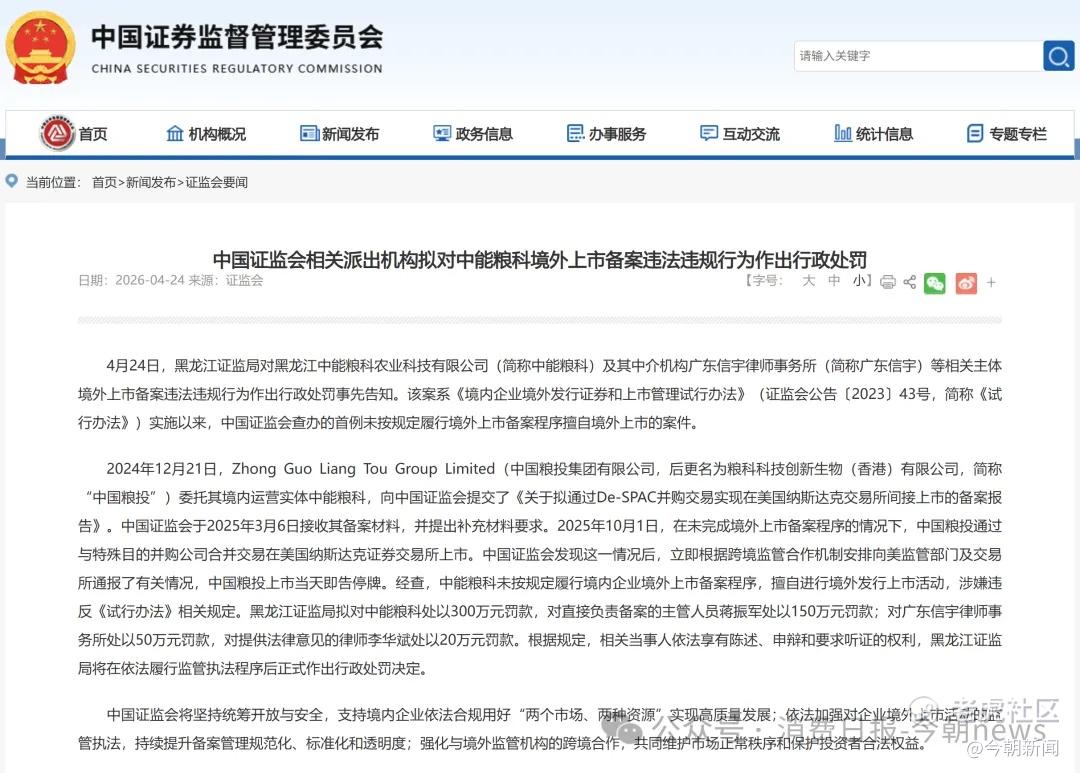Click the CSRC national emblem logo
The width and height of the screenshot is (1080, 773).
[40, 48]
